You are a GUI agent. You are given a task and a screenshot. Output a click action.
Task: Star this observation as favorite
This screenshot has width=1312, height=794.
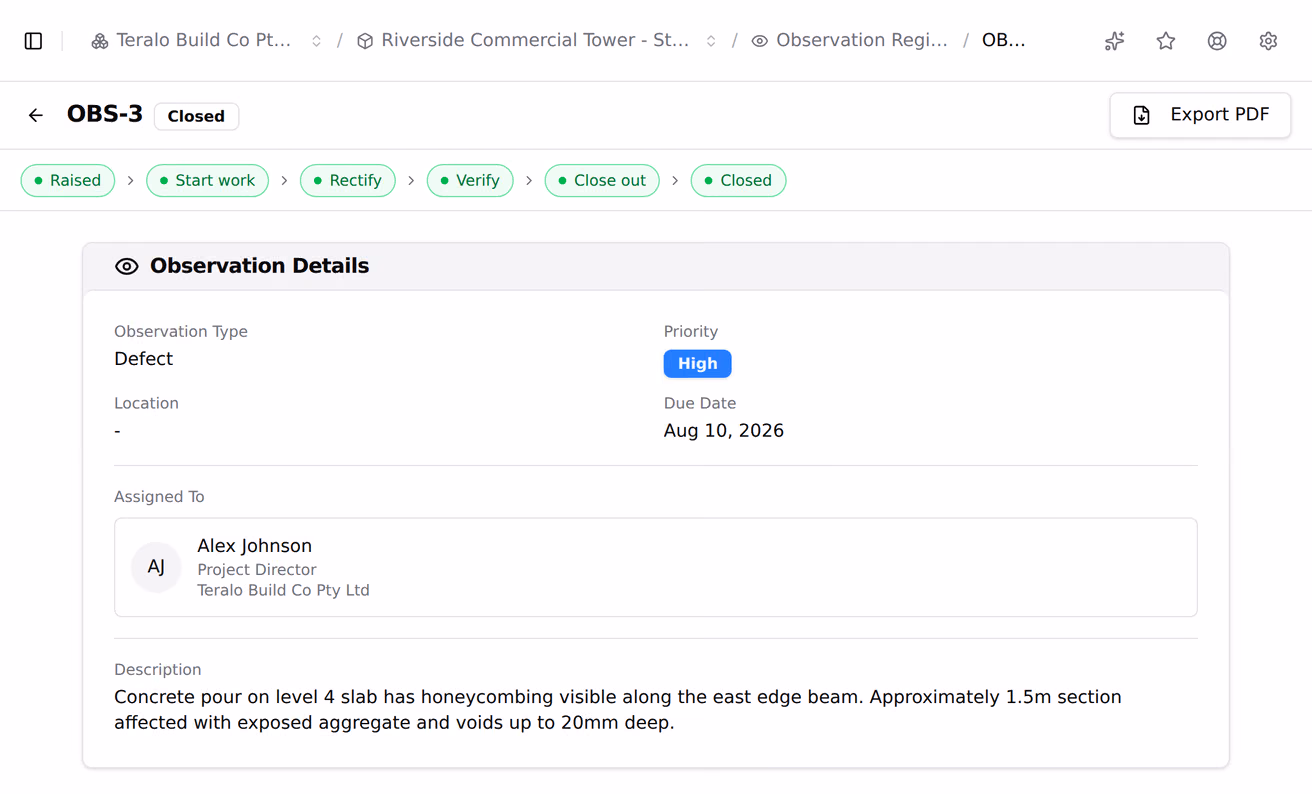pos(1166,41)
